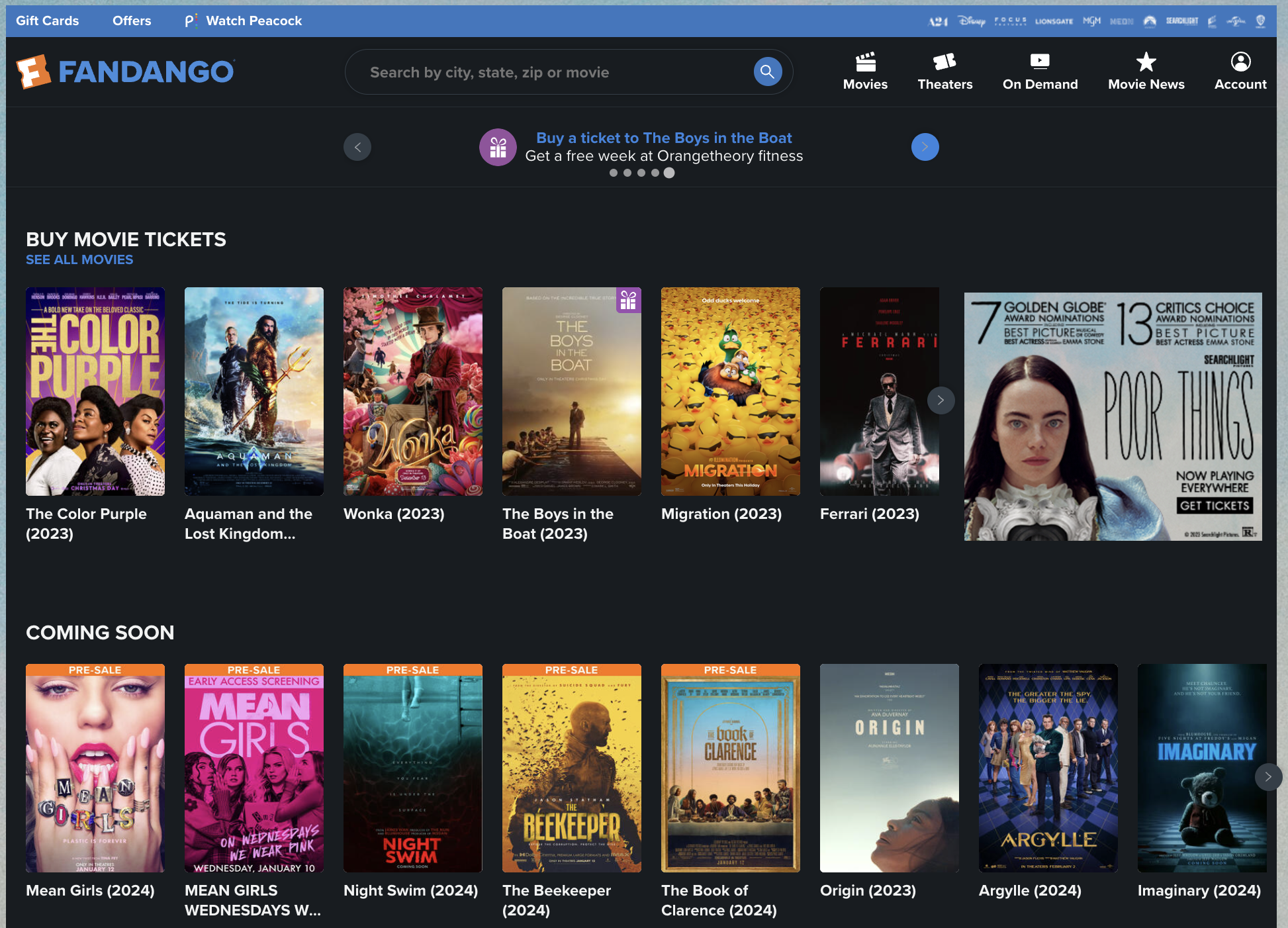Open the Focus Features studio logo

pyautogui.click(x=1010, y=21)
